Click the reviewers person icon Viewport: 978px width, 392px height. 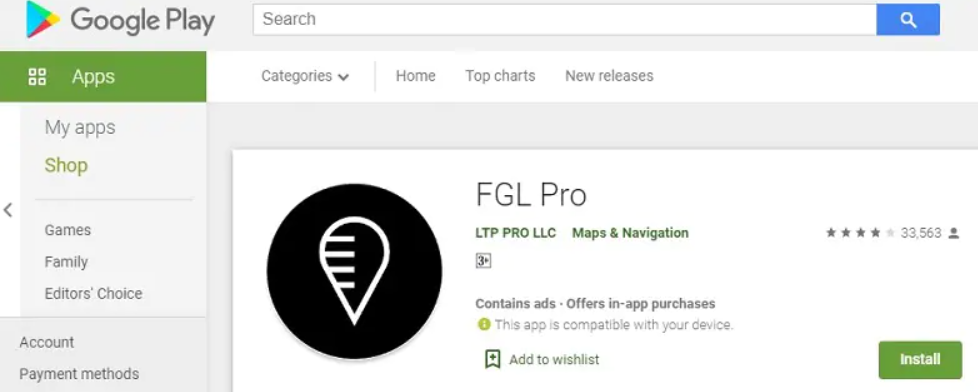(953, 233)
